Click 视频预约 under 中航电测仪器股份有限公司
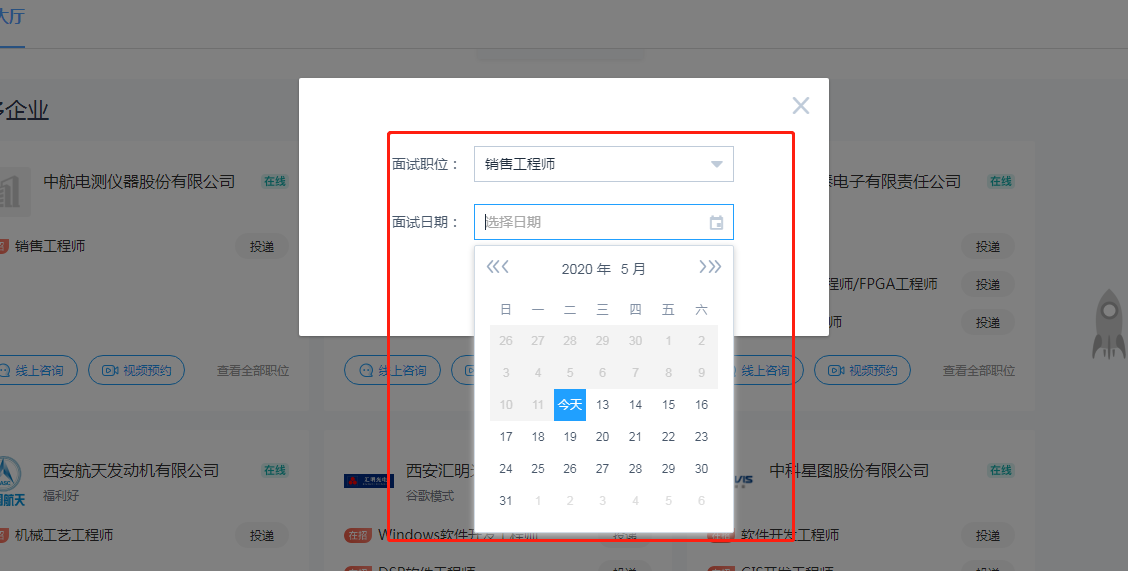Image resolution: width=1128 pixels, height=571 pixels. coord(137,371)
